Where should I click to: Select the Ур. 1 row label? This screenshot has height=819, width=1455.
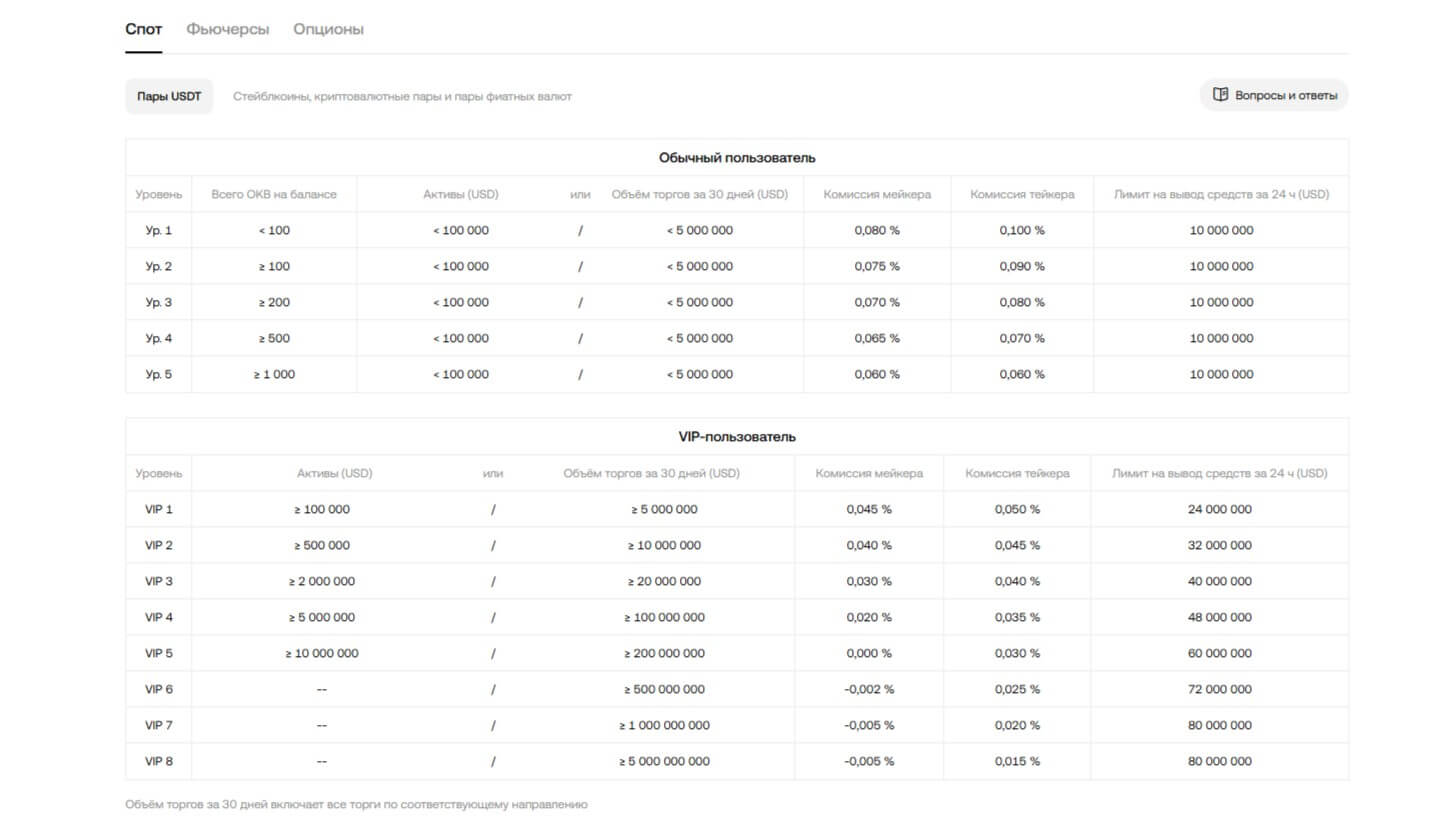(158, 230)
